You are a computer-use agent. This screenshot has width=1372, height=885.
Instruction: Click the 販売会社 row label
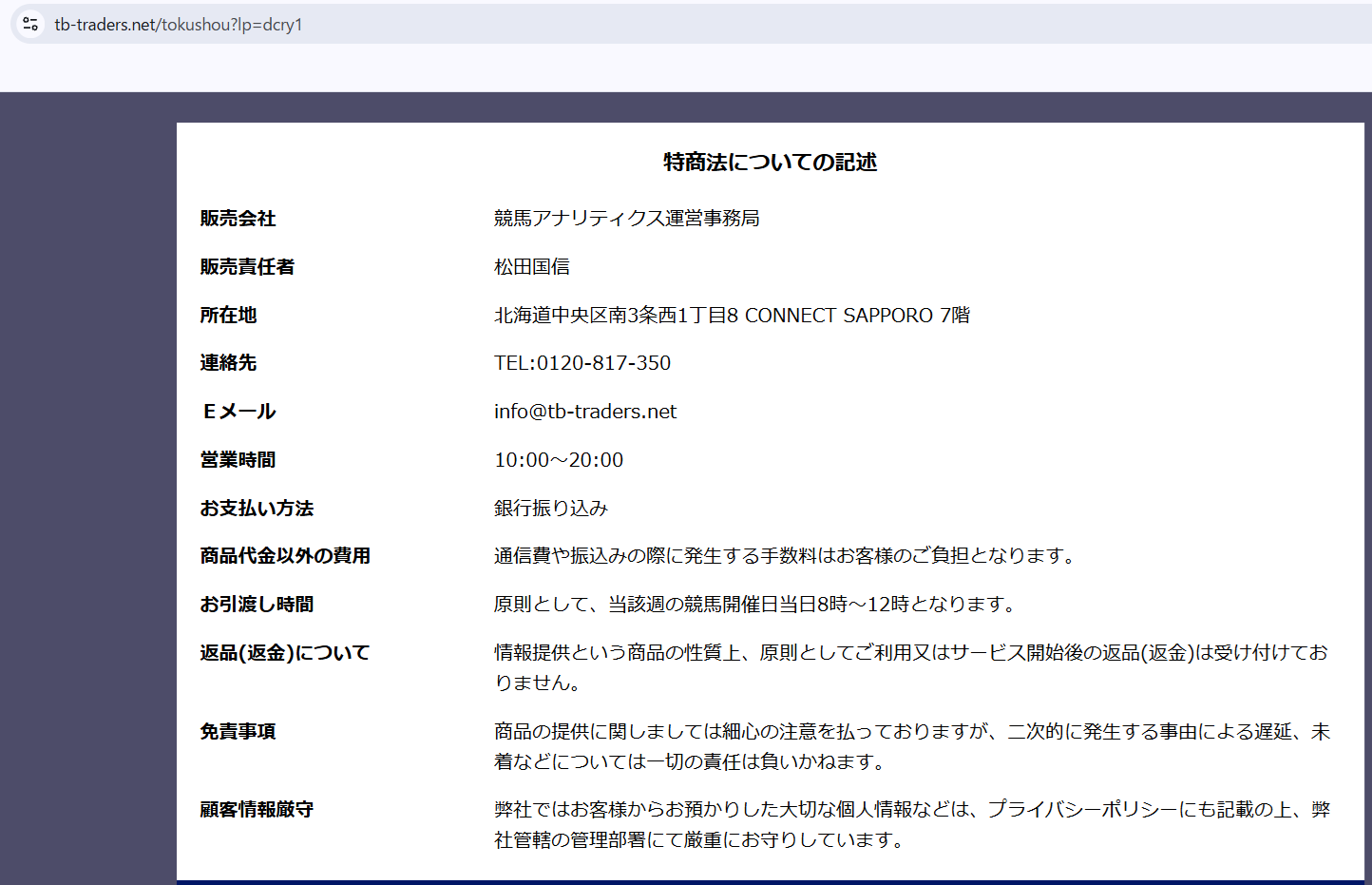coord(238,219)
